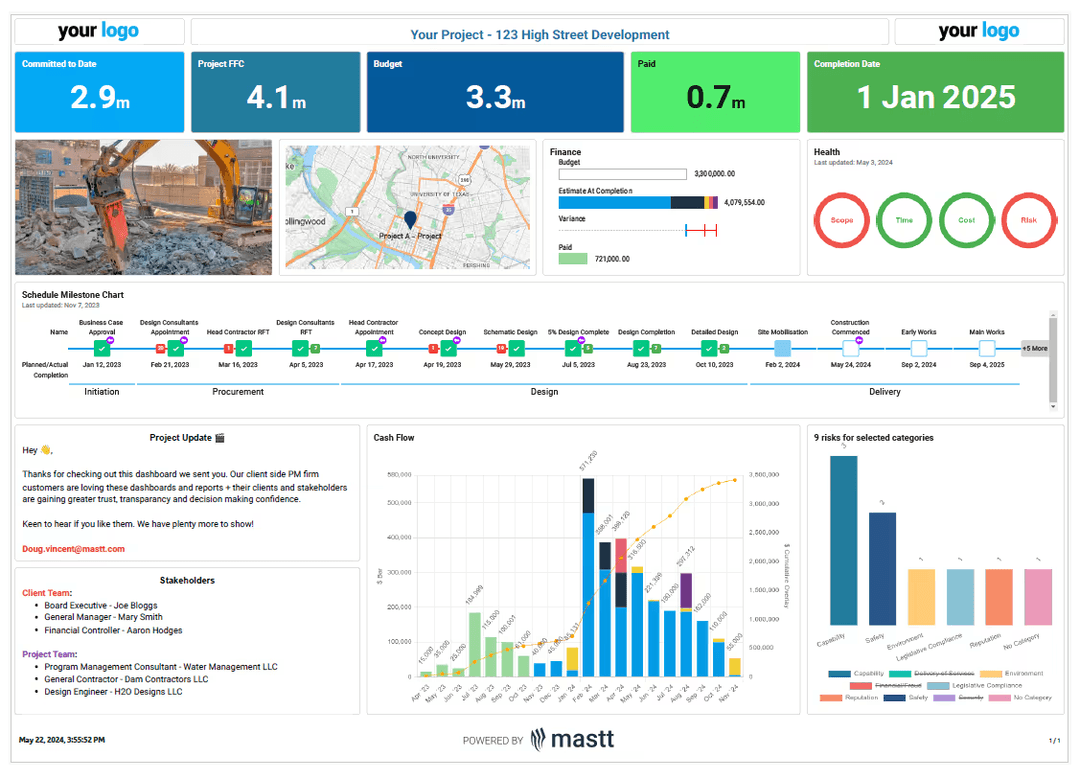Click the demolition site photo
This screenshot has width=1080, height=776.
(143, 207)
